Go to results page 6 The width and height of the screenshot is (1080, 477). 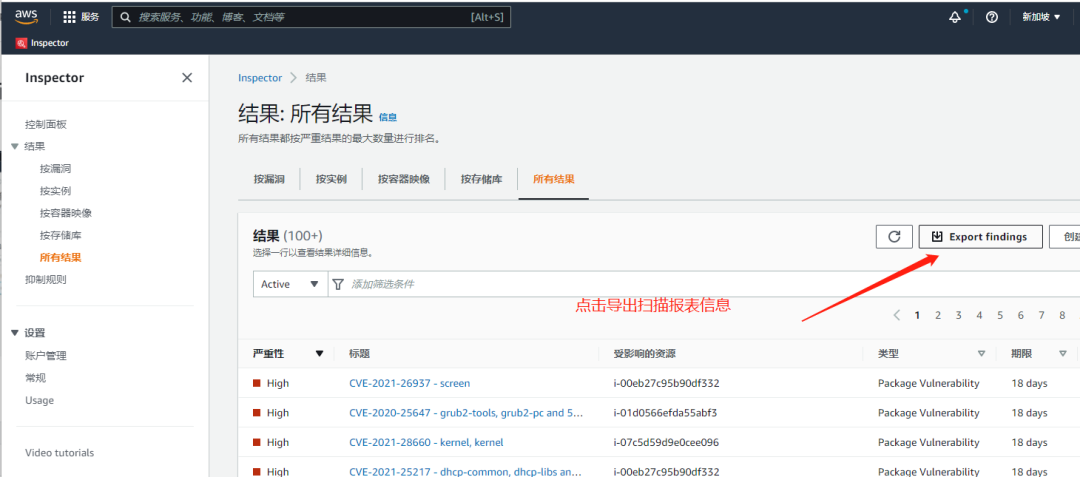[1020, 315]
